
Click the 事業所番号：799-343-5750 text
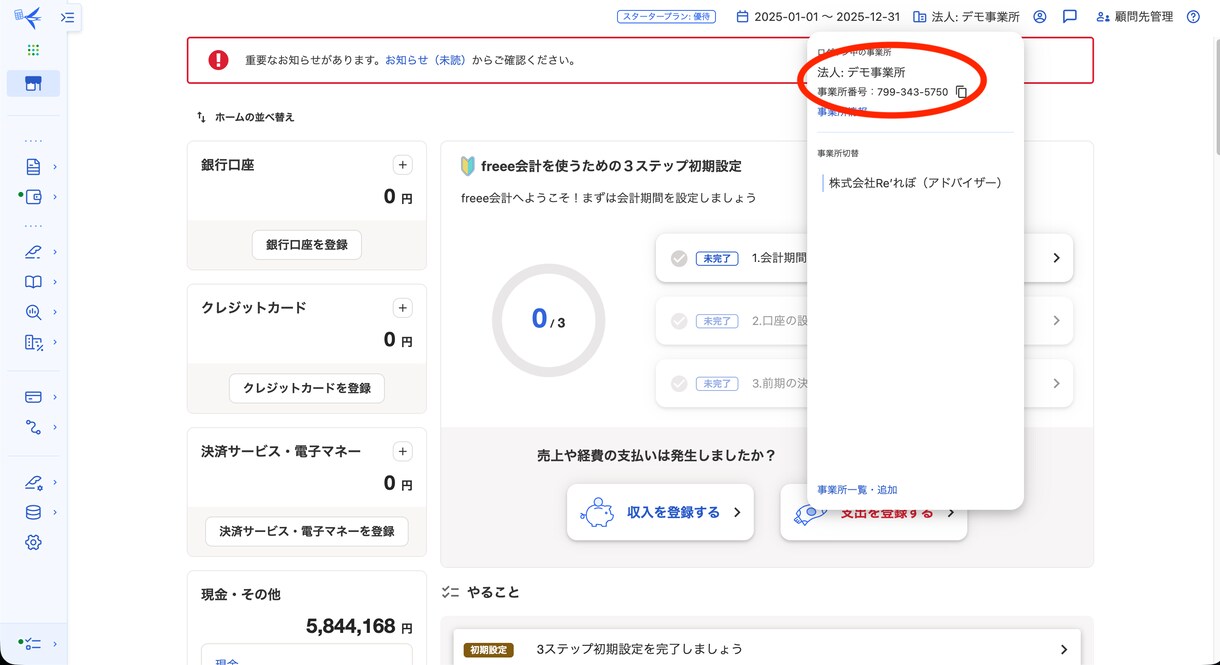tap(882, 92)
